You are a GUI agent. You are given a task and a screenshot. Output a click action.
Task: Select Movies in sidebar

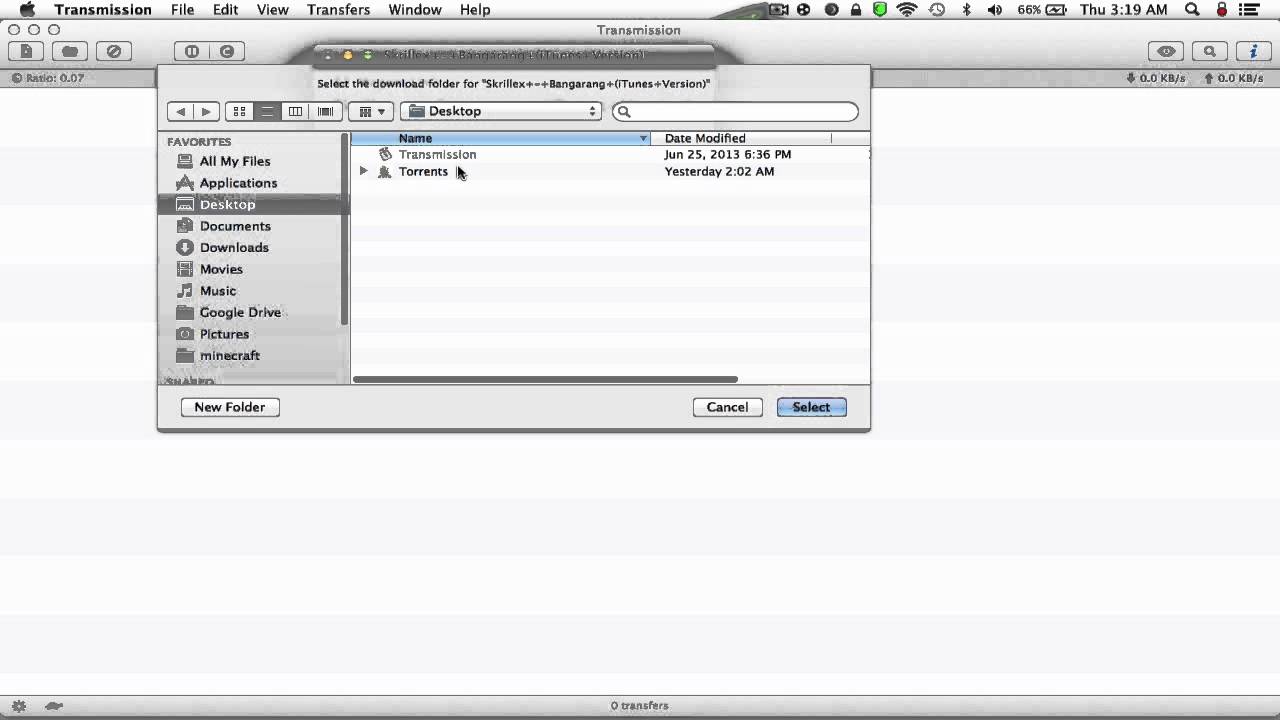point(221,269)
